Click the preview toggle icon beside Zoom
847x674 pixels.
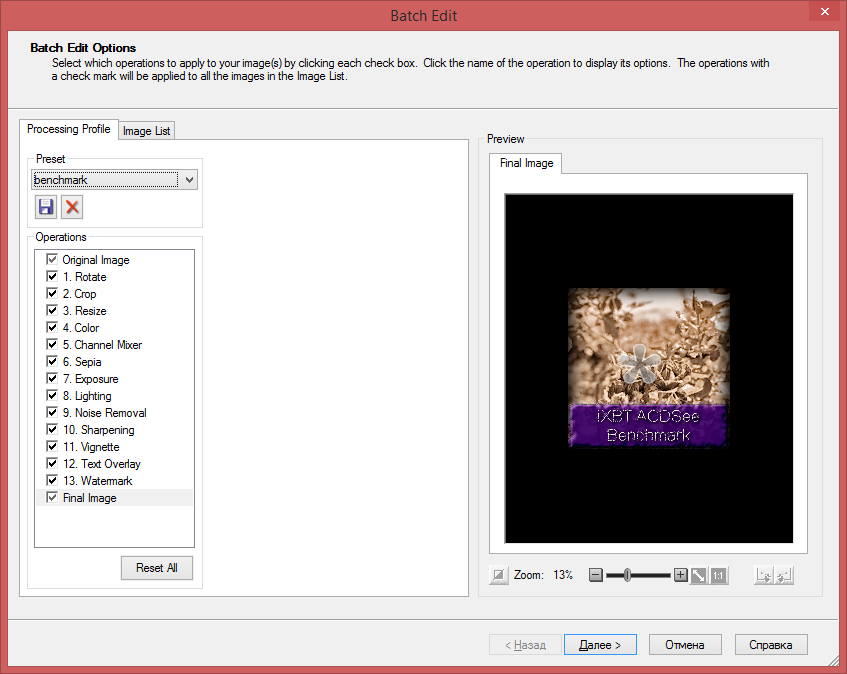point(499,575)
